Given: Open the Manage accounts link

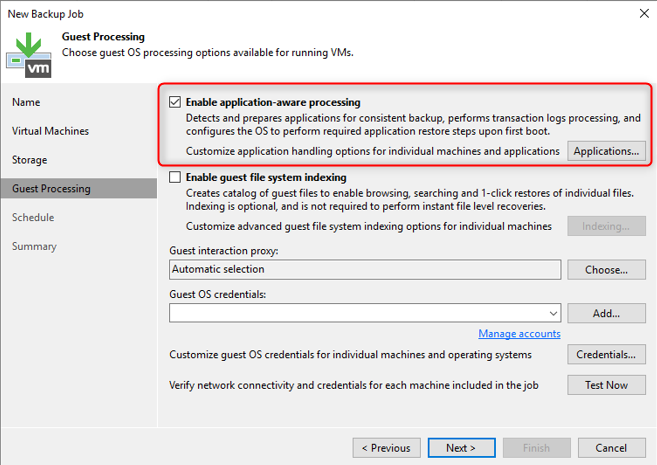Looking at the screenshot, I should 519,334.
